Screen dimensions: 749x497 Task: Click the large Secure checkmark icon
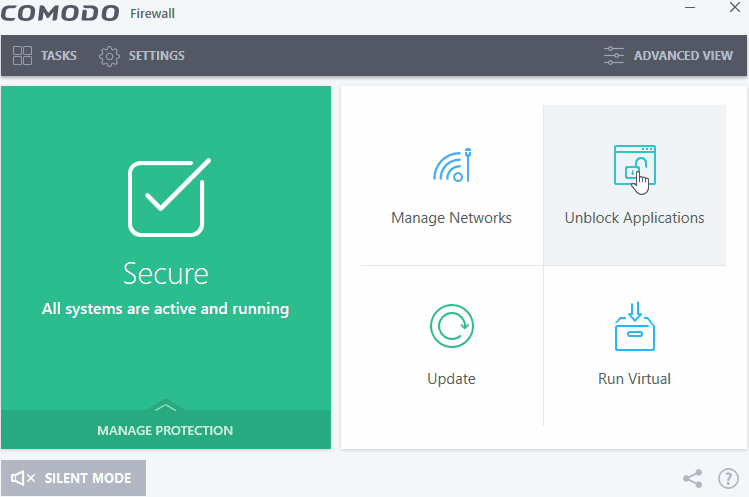point(166,195)
